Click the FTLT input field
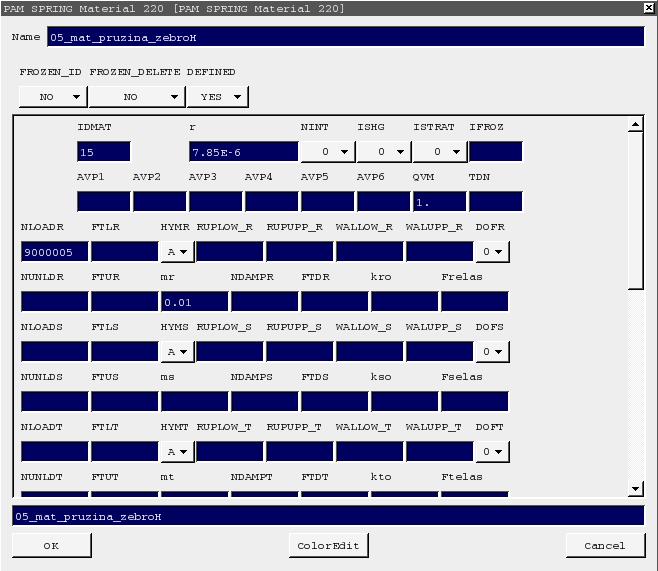The image size is (658, 571). click(125, 451)
